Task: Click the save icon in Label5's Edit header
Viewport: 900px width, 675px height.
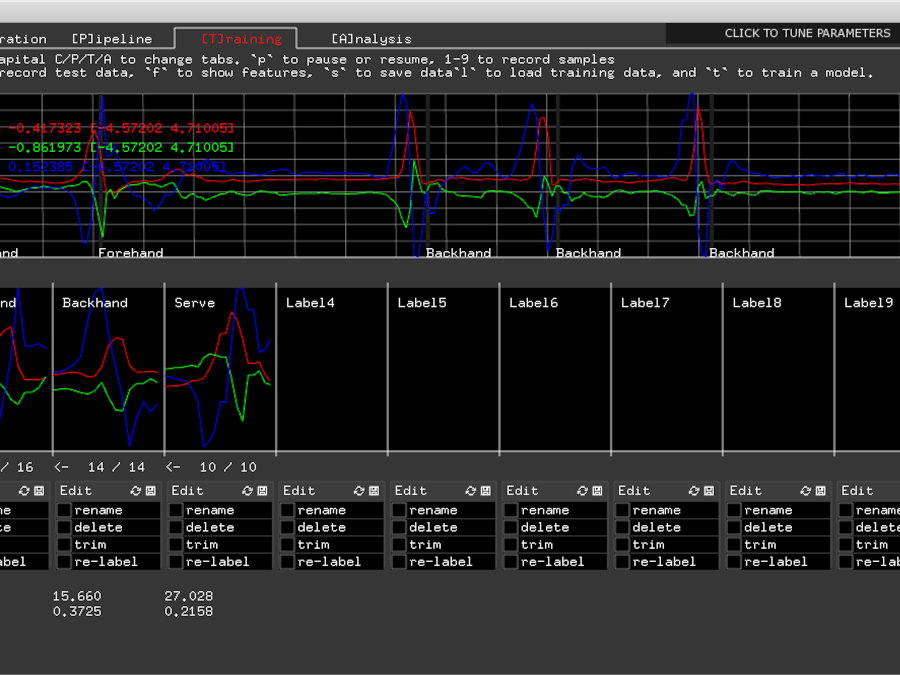Action: pyautogui.click(x=485, y=490)
